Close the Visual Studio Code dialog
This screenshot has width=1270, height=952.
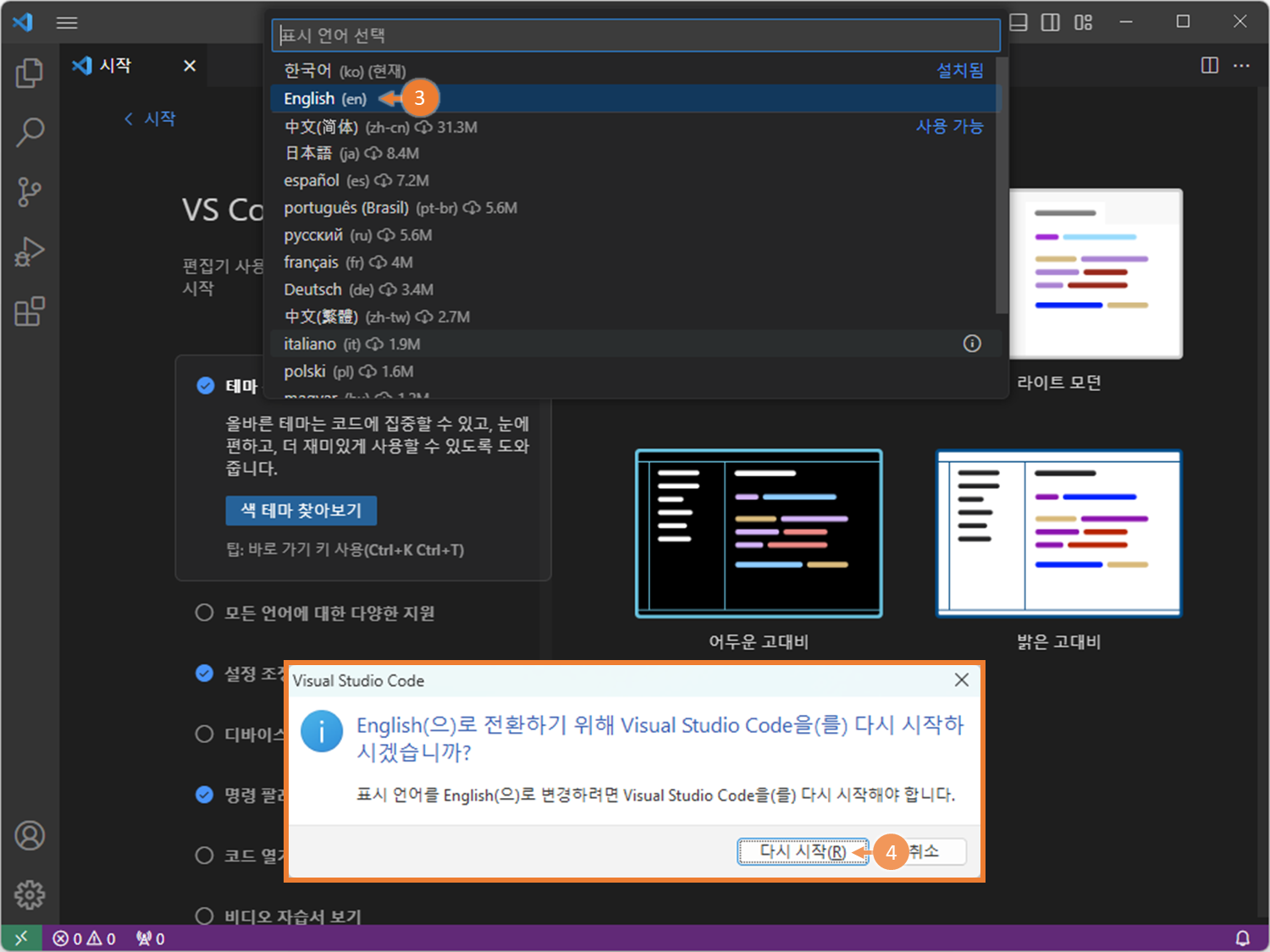(x=962, y=680)
